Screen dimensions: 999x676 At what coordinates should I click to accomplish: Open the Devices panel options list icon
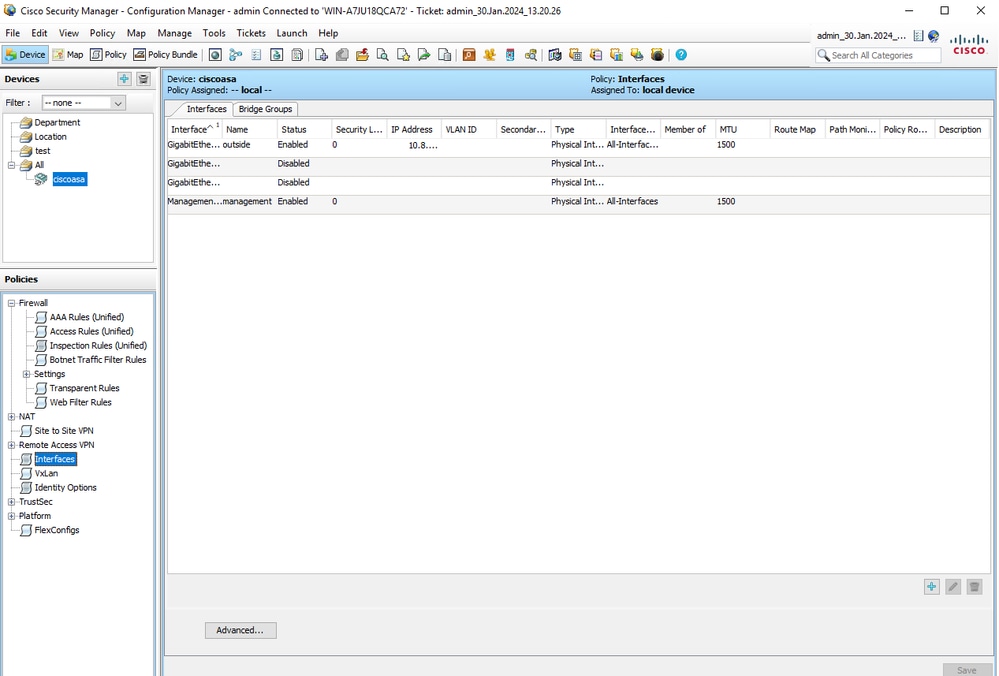point(143,79)
